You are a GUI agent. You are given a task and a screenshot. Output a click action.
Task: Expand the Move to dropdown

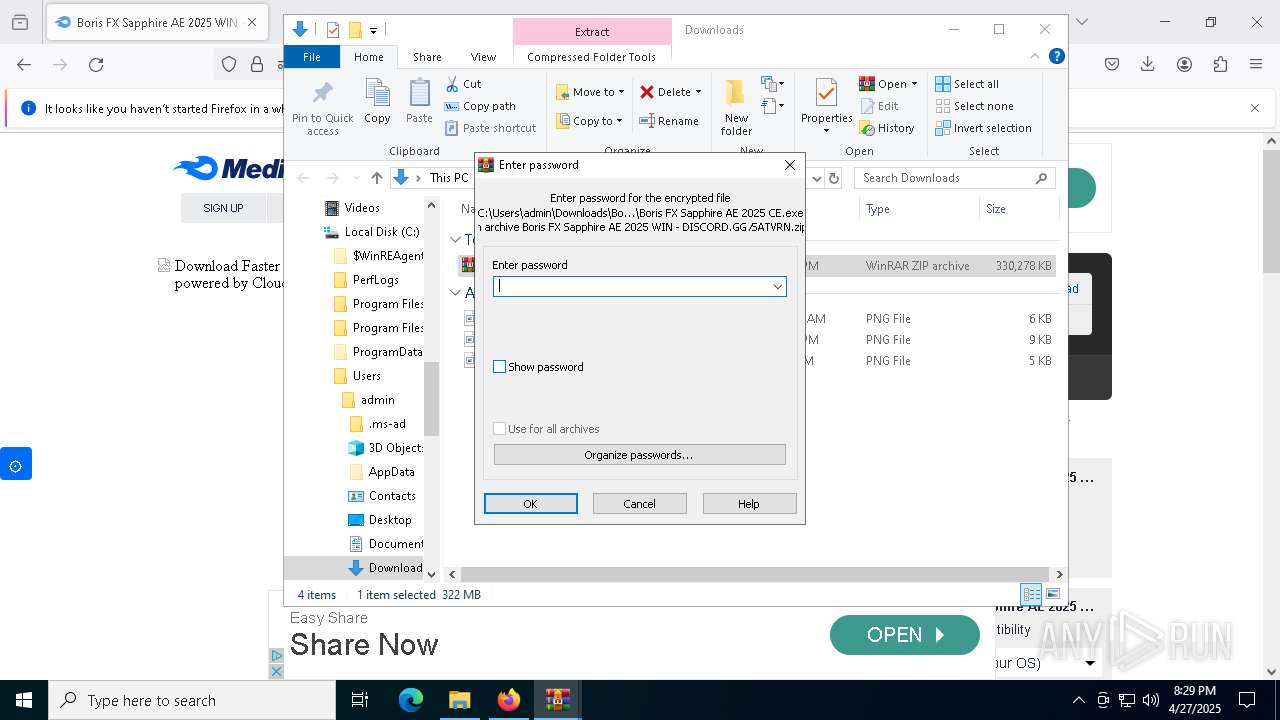621,92
